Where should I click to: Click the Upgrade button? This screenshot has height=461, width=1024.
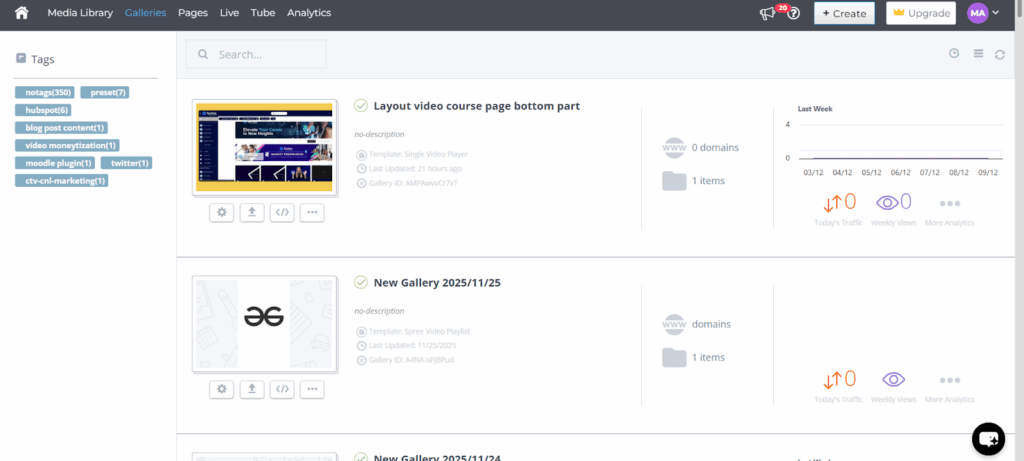tap(920, 13)
